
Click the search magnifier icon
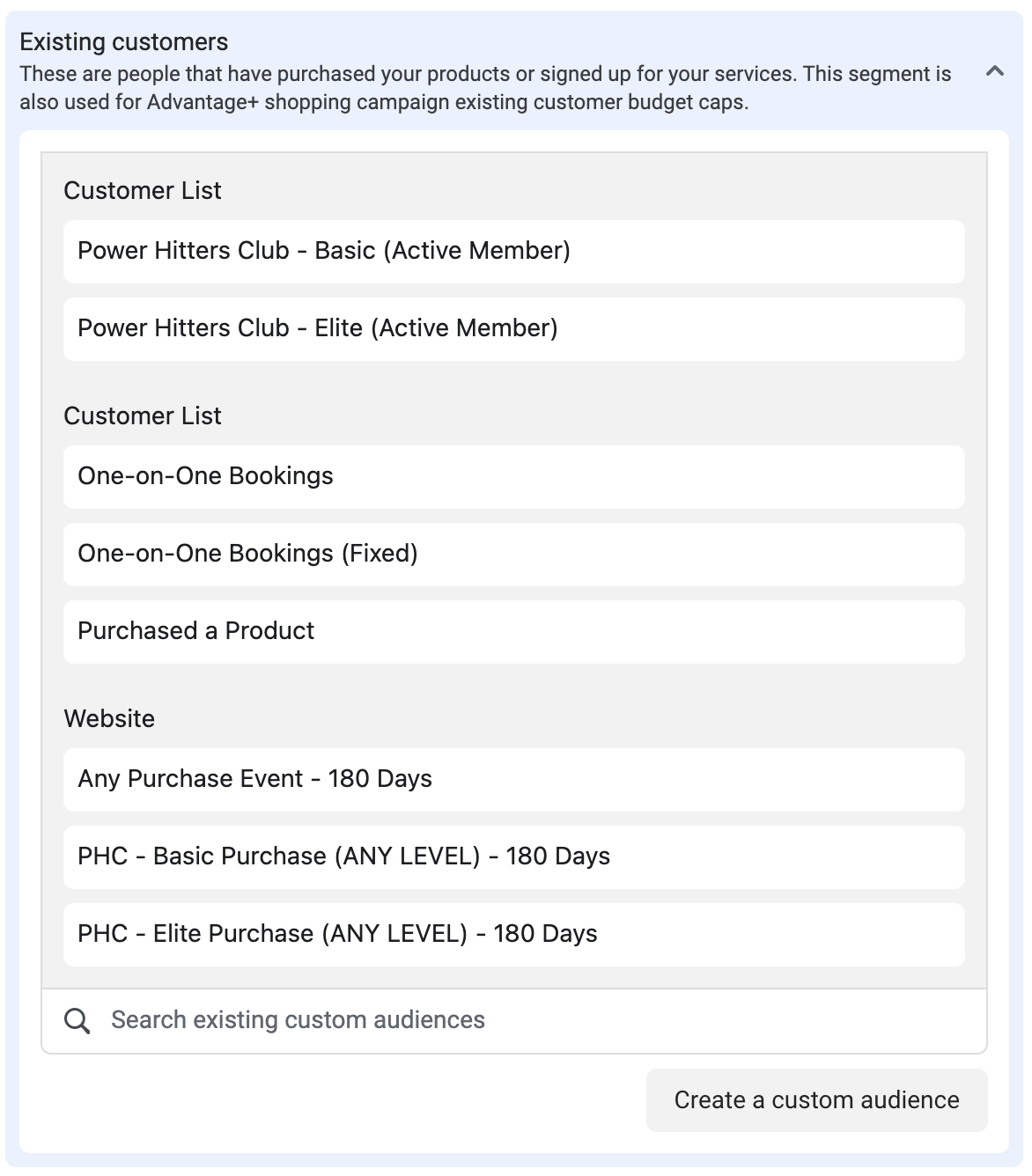[x=77, y=1021]
